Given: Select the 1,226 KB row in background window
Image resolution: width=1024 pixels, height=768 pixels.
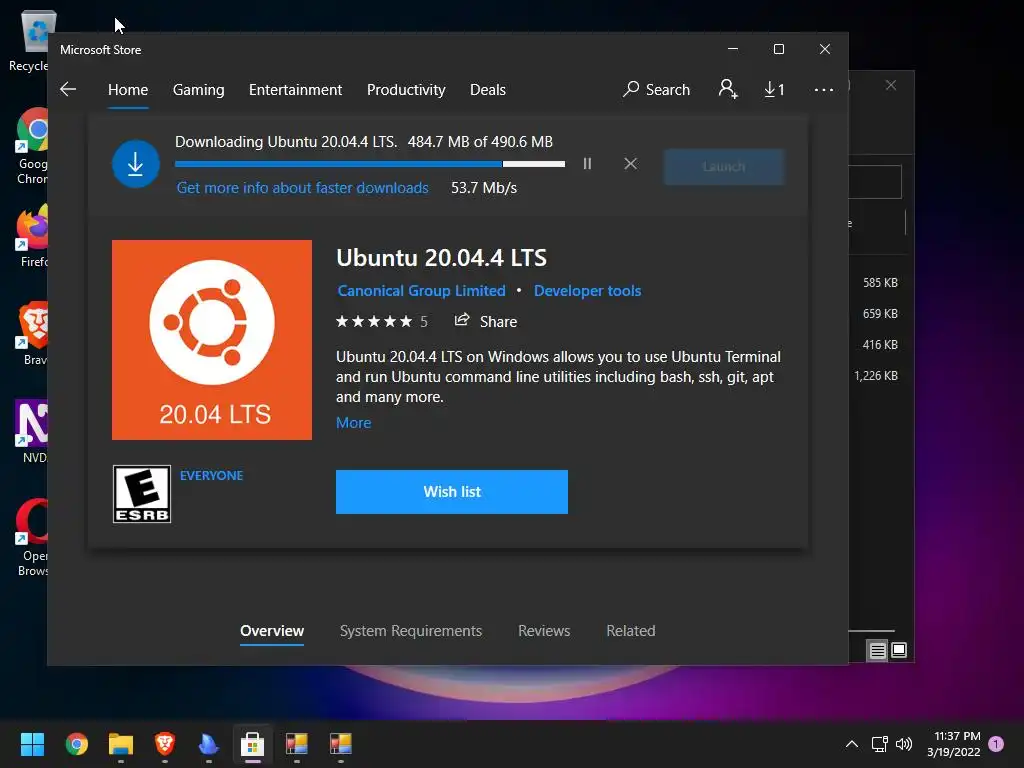Looking at the screenshot, I should click(x=878, y=376).
